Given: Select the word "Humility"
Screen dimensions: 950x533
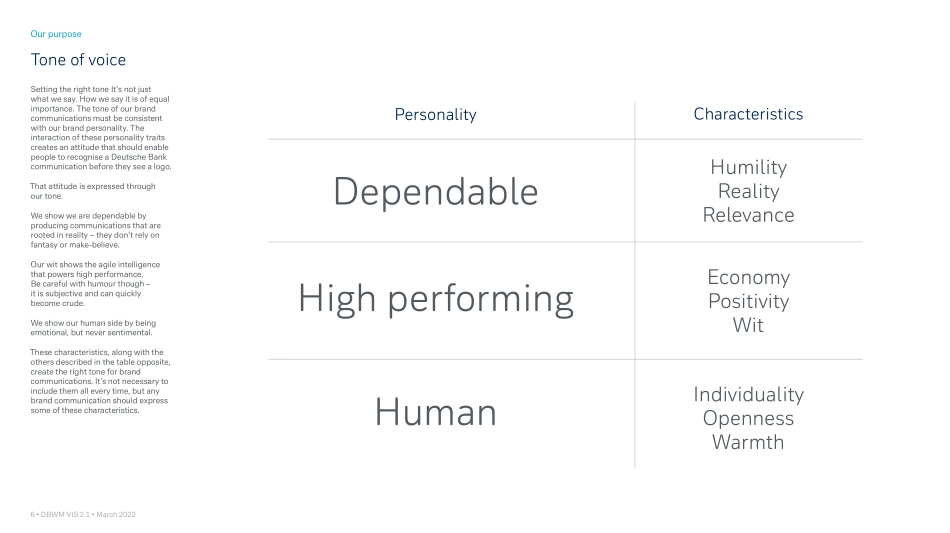Looking at the screenshot, I should pyautogui.click(x=748, y=167).
